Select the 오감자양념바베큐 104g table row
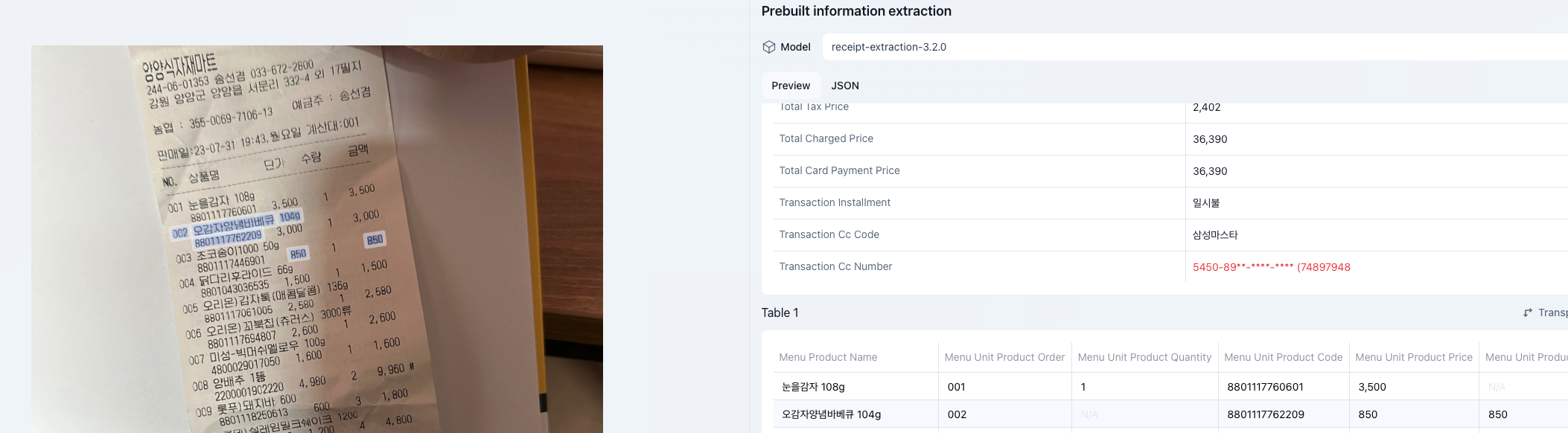Viewport: 1568px width, 433px height. click(x=831, y=414)
